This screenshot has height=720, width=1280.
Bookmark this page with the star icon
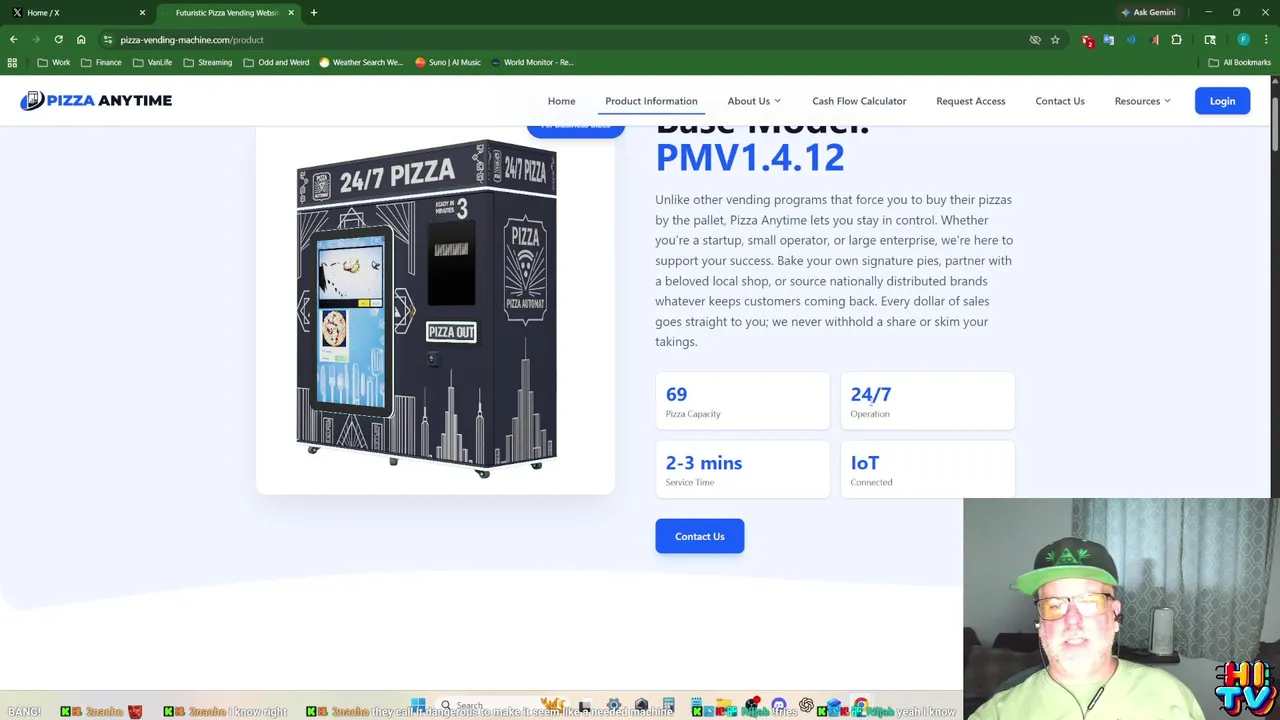click(1055, 40)
